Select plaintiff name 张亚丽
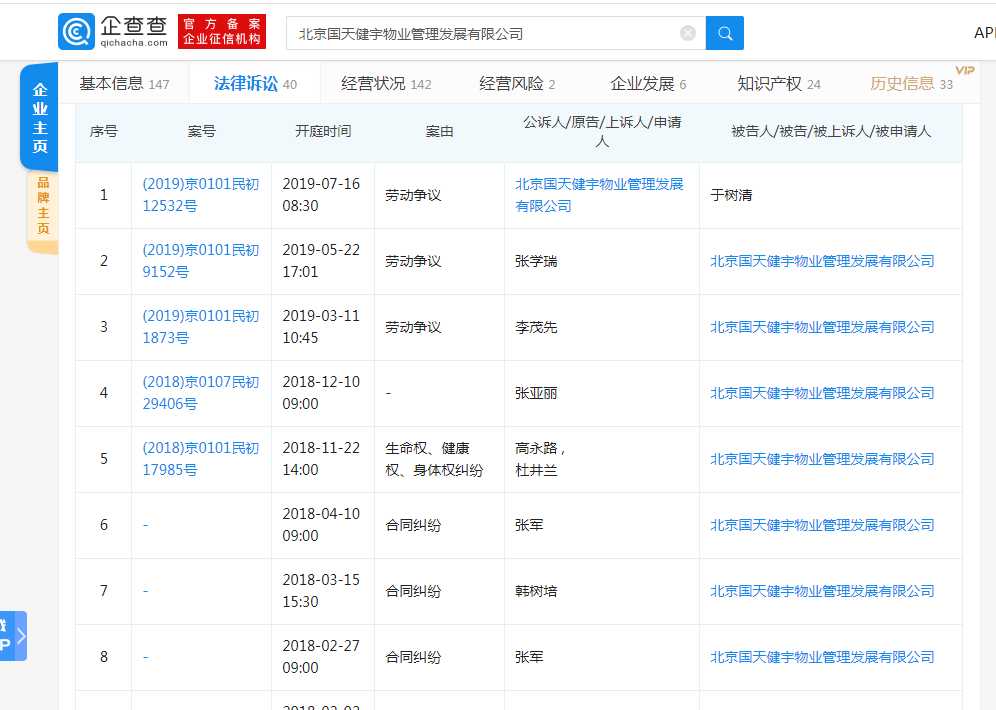This screenshot has width=996, height=710. pyautogui.click(x=536, y=393)
